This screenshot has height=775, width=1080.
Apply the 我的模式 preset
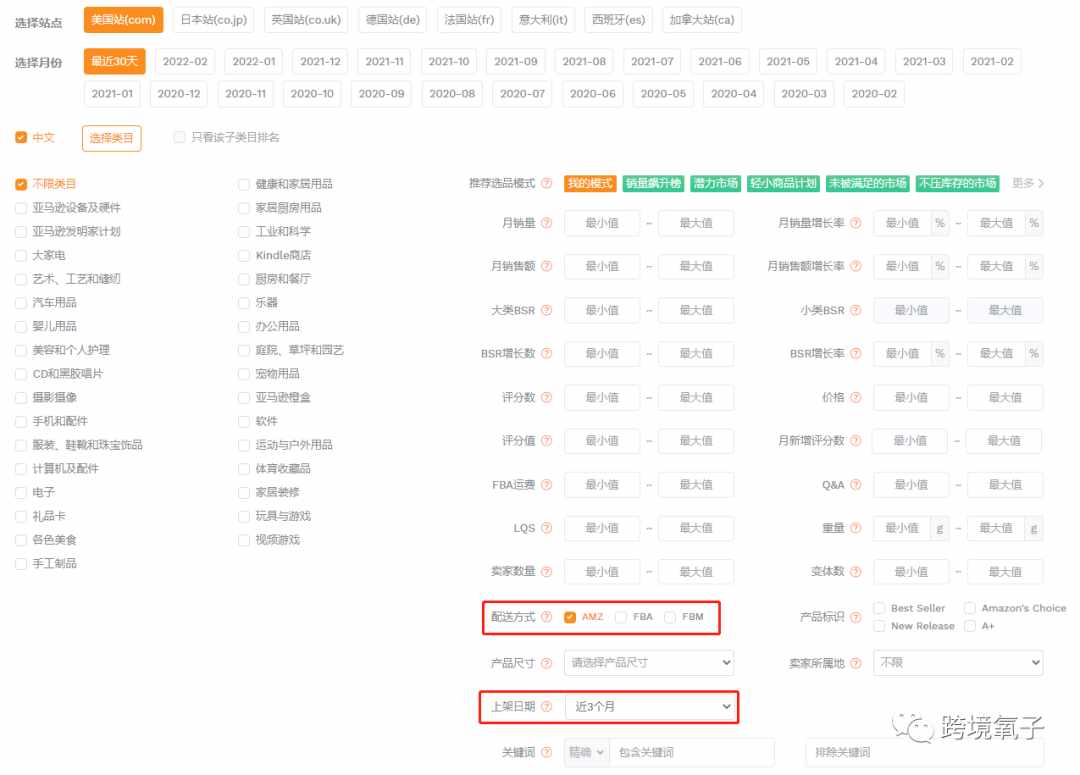590,183
